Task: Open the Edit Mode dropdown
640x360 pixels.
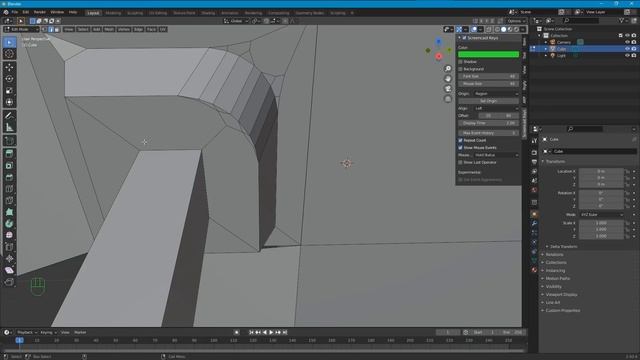Action: click(x=21, y=29)
